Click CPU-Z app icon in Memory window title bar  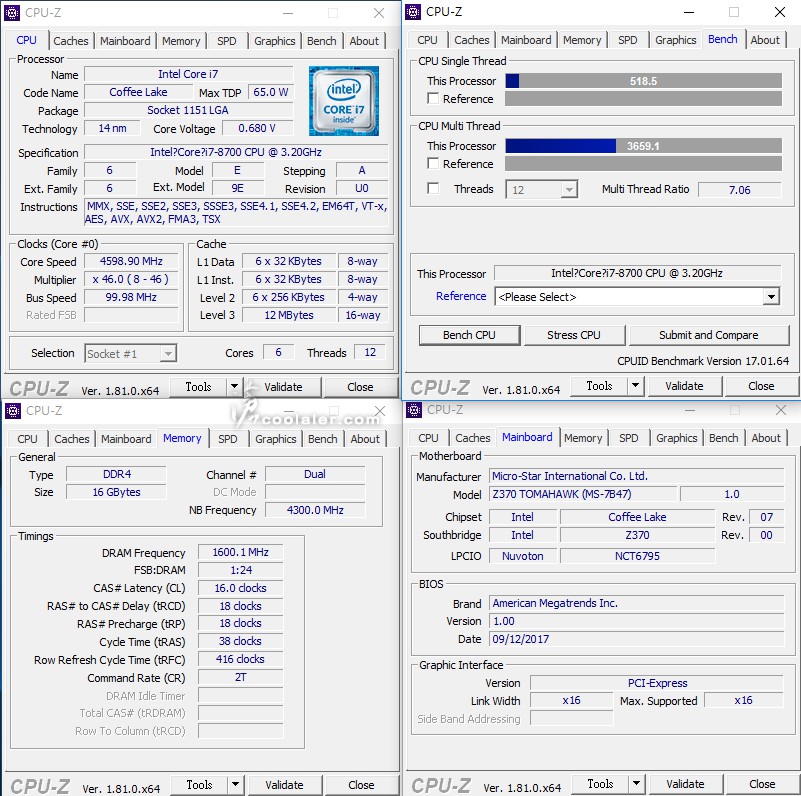pos(13,410)
